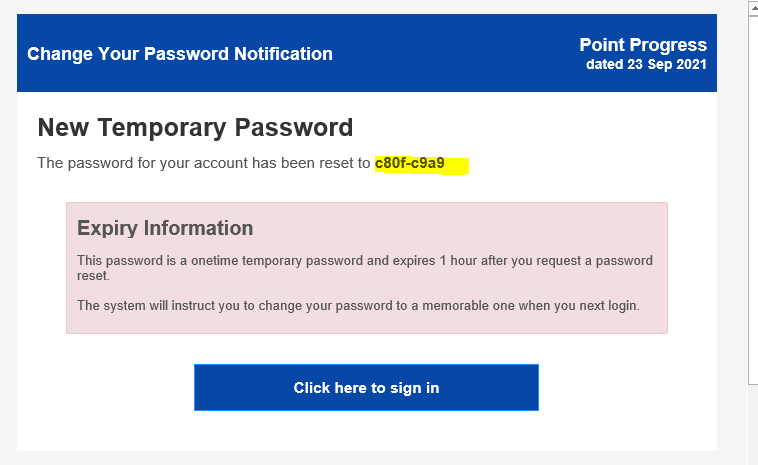This screenshot has width=758, height=465.
Task: Click the 'Point Progress' brand name
Action: click(x=643, y=44)
